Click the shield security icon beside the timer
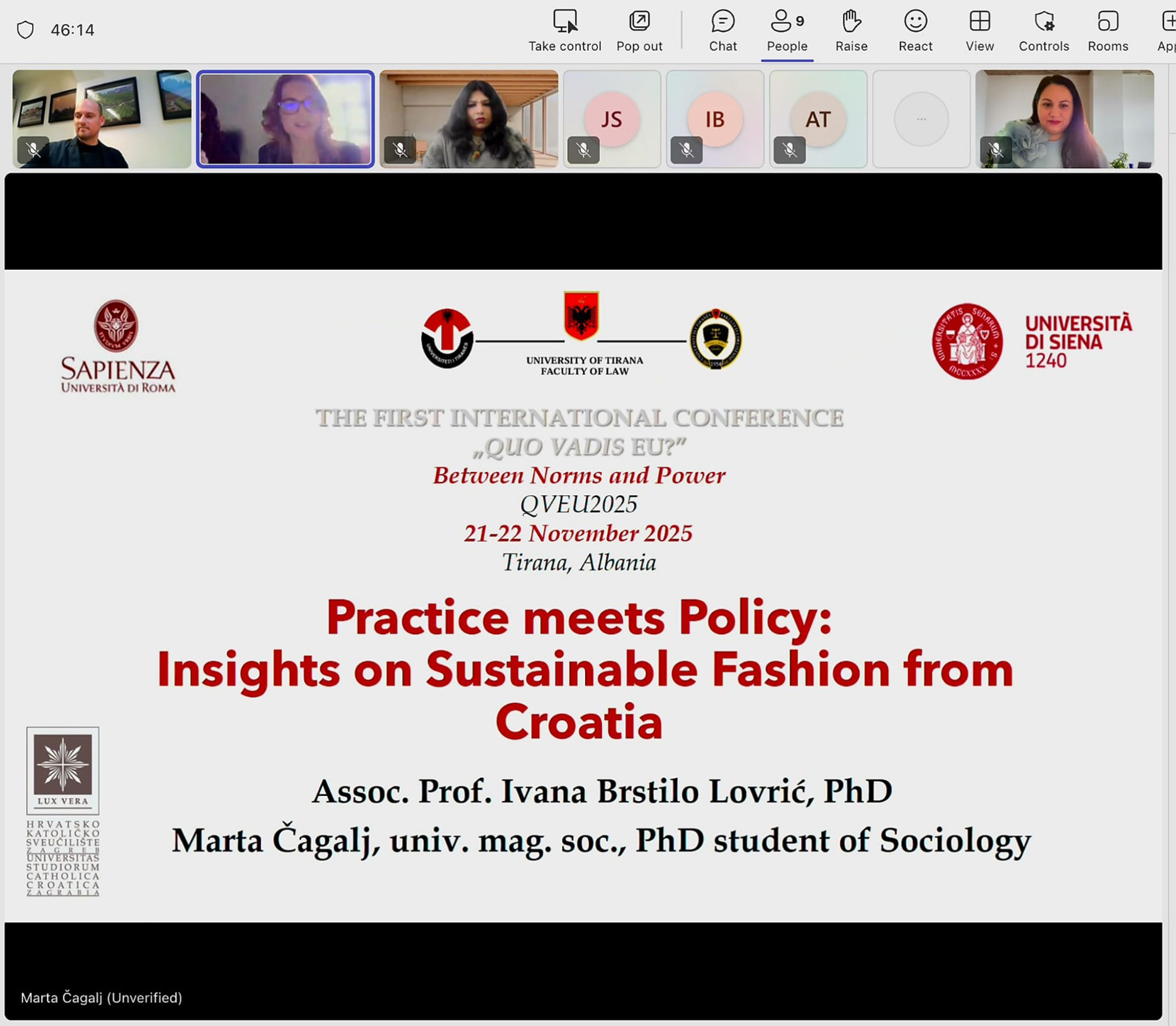Screen dimensions: 1176x1026 click(25, 30)
